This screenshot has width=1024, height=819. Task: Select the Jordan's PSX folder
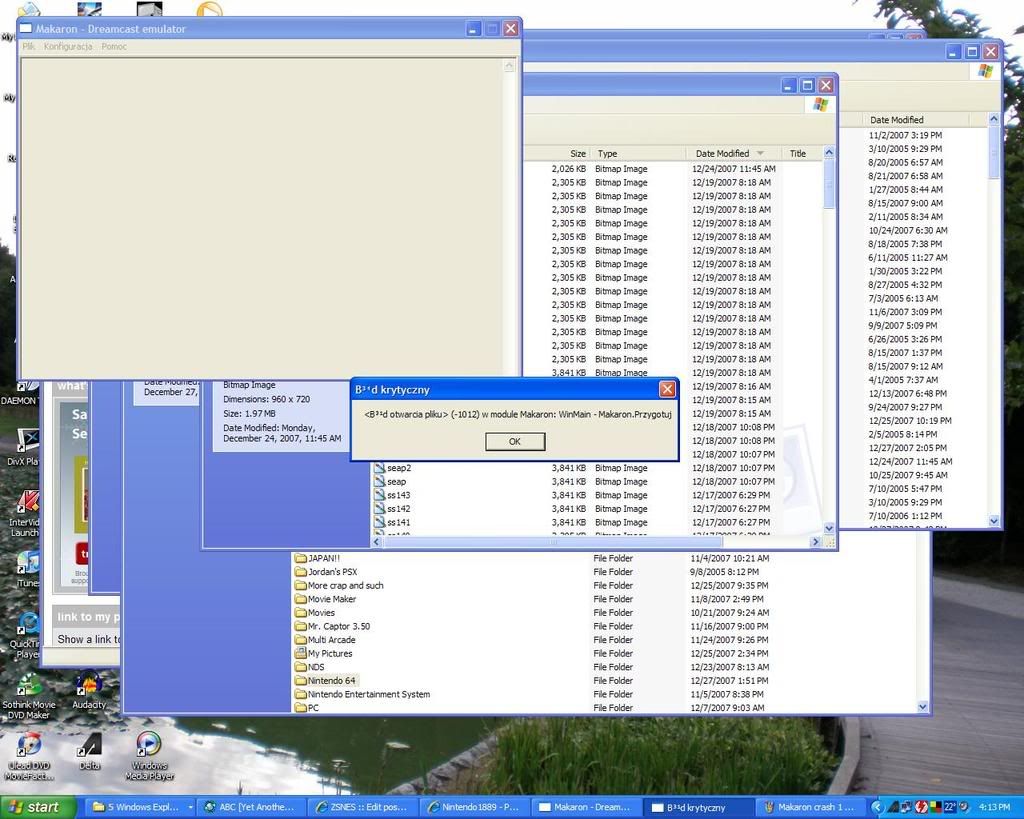(x=326, y=572)
